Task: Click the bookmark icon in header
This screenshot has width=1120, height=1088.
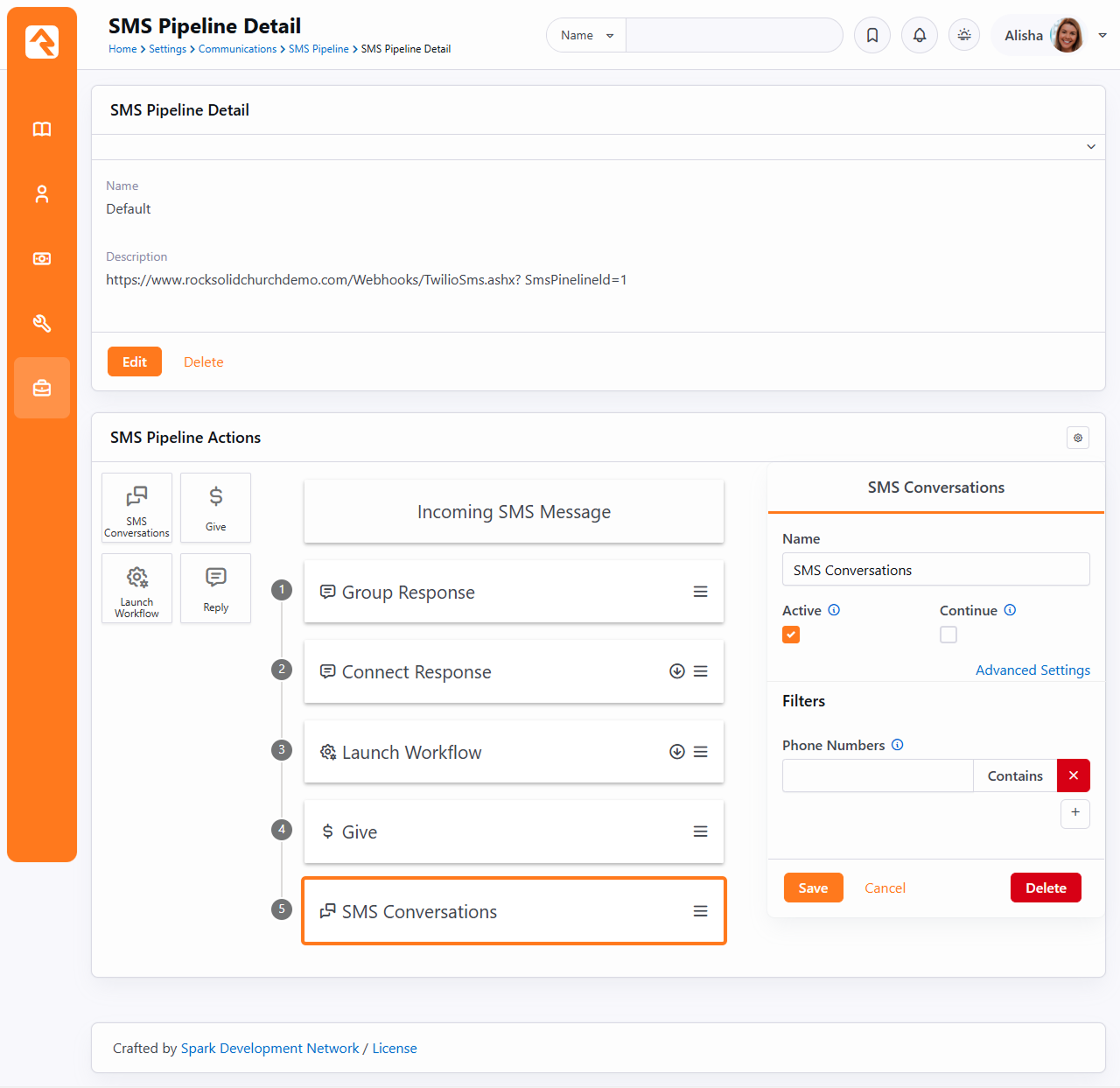Action: pos(872,35)
